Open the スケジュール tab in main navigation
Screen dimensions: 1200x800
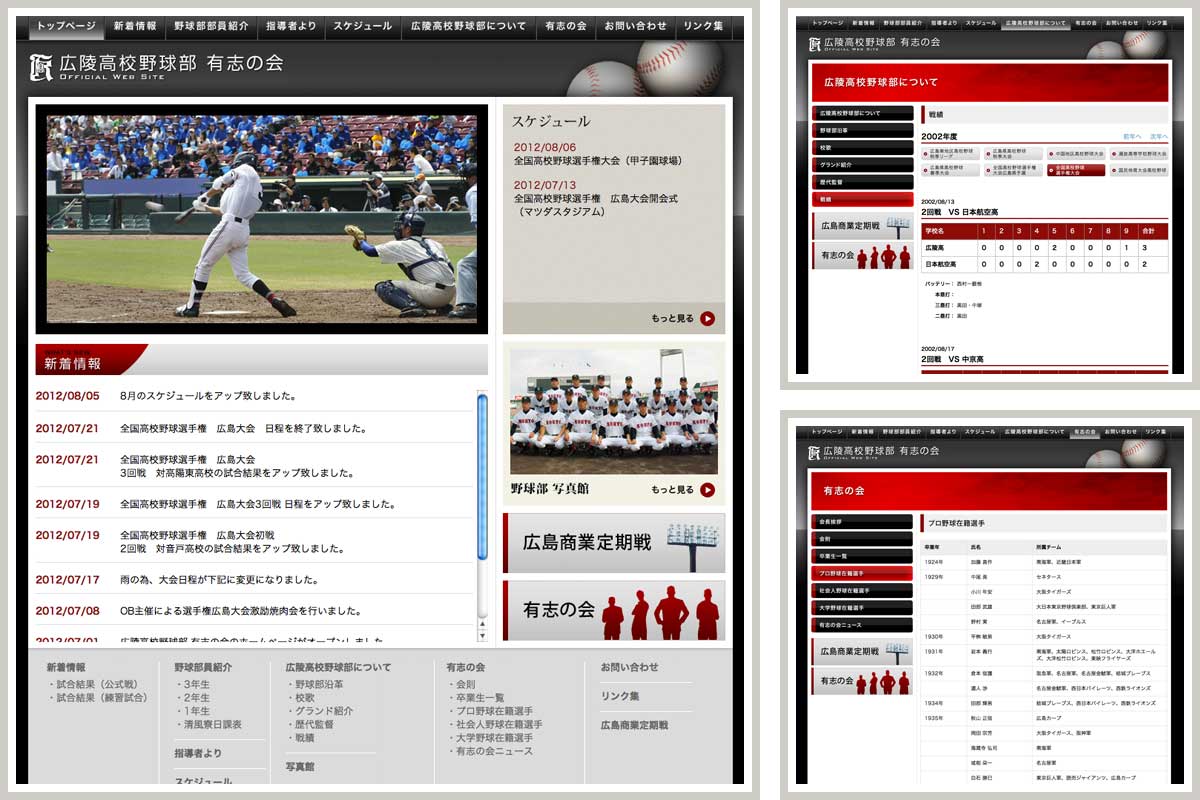(x=362, y=26)
